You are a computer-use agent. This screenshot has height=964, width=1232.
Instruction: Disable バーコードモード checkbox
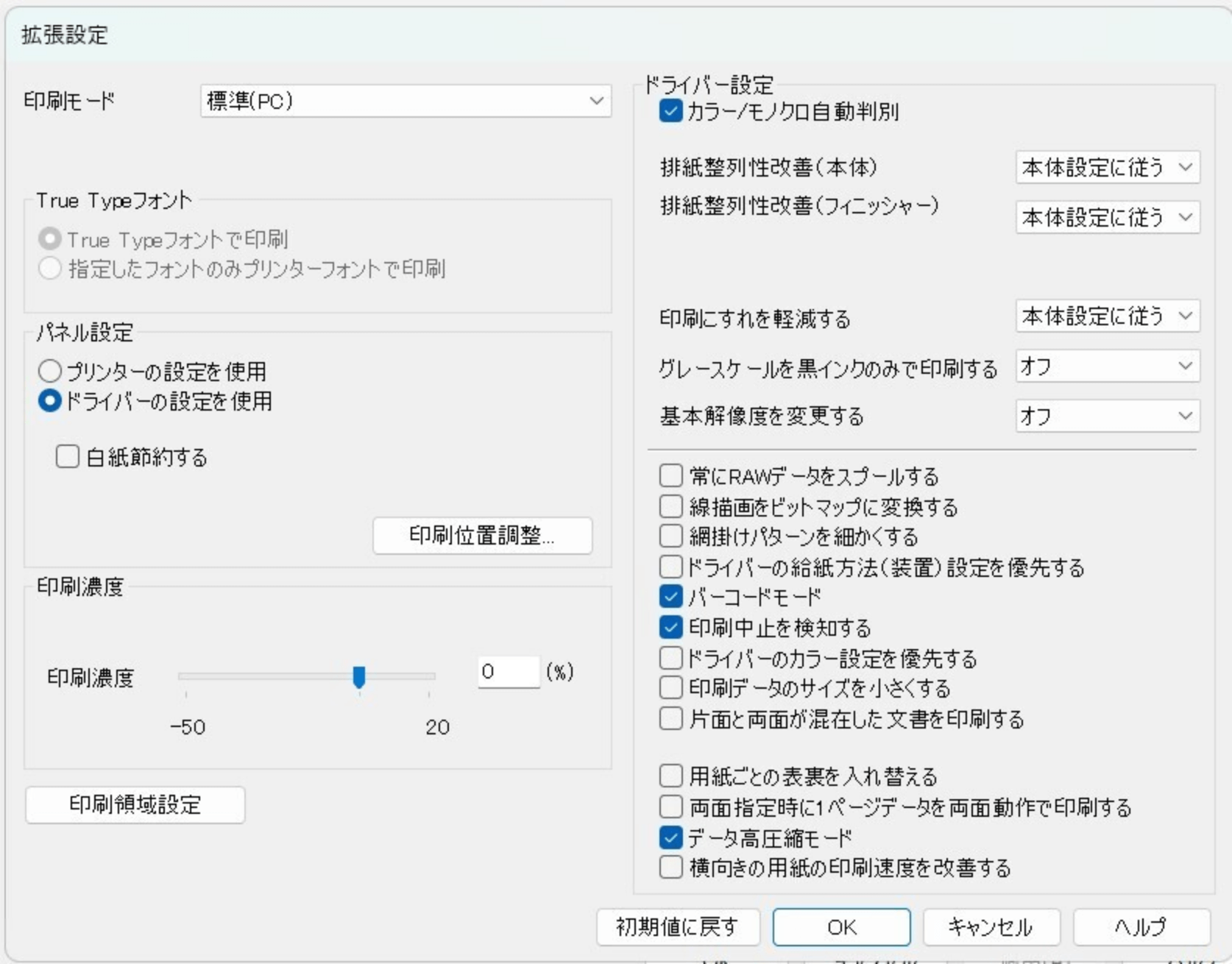670,597
